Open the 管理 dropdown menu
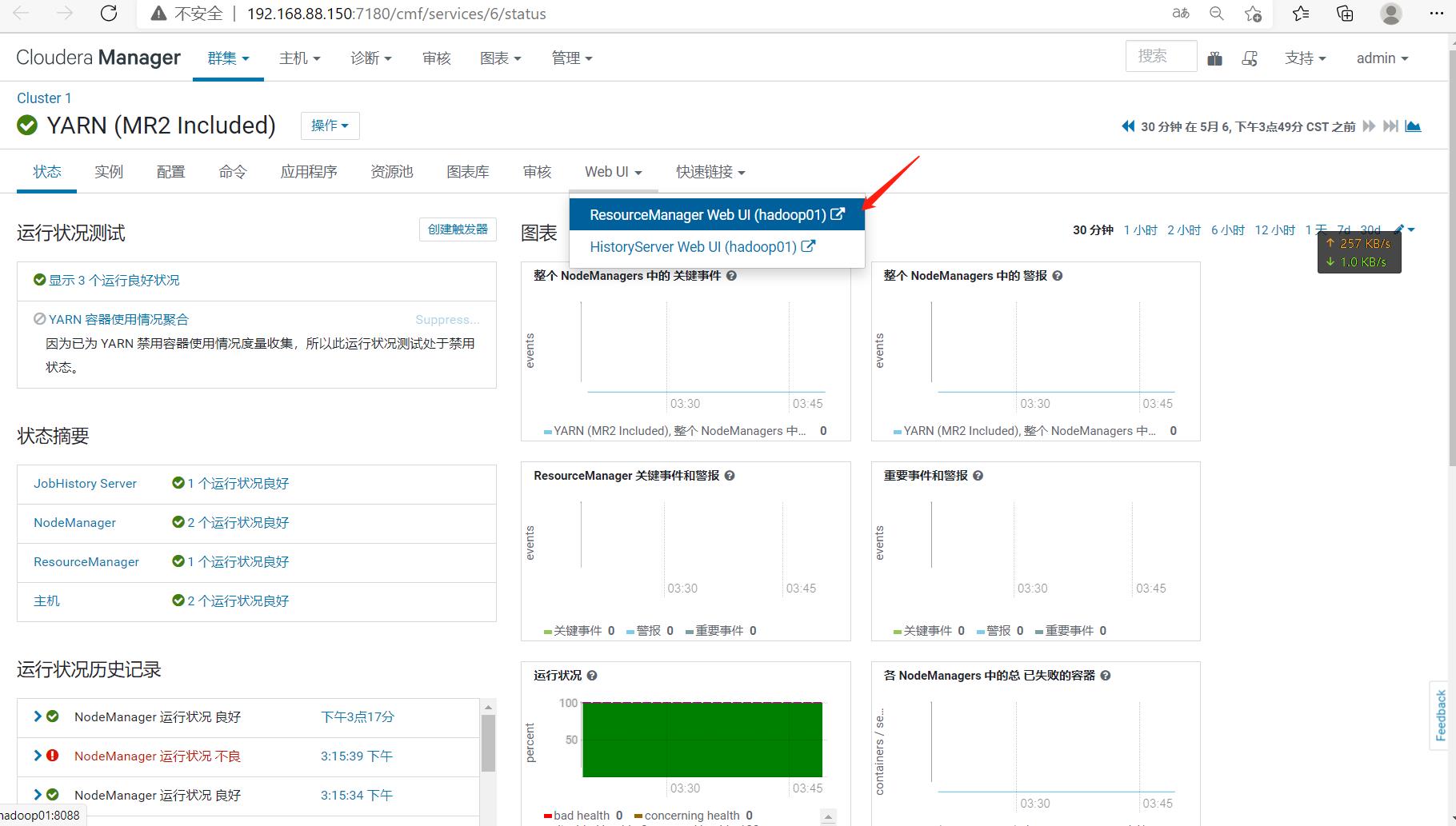Image resolution: width=1456 pixels, height=826 pixels. [572, 58]
